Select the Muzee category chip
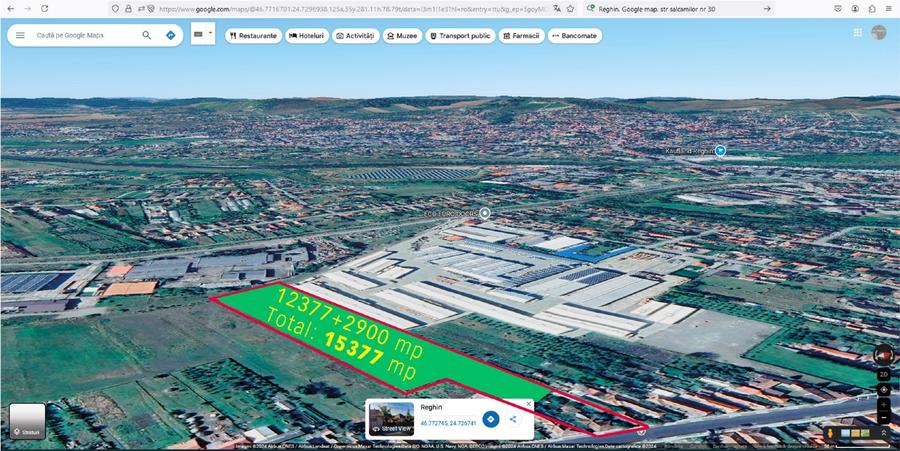 [402, 36]
